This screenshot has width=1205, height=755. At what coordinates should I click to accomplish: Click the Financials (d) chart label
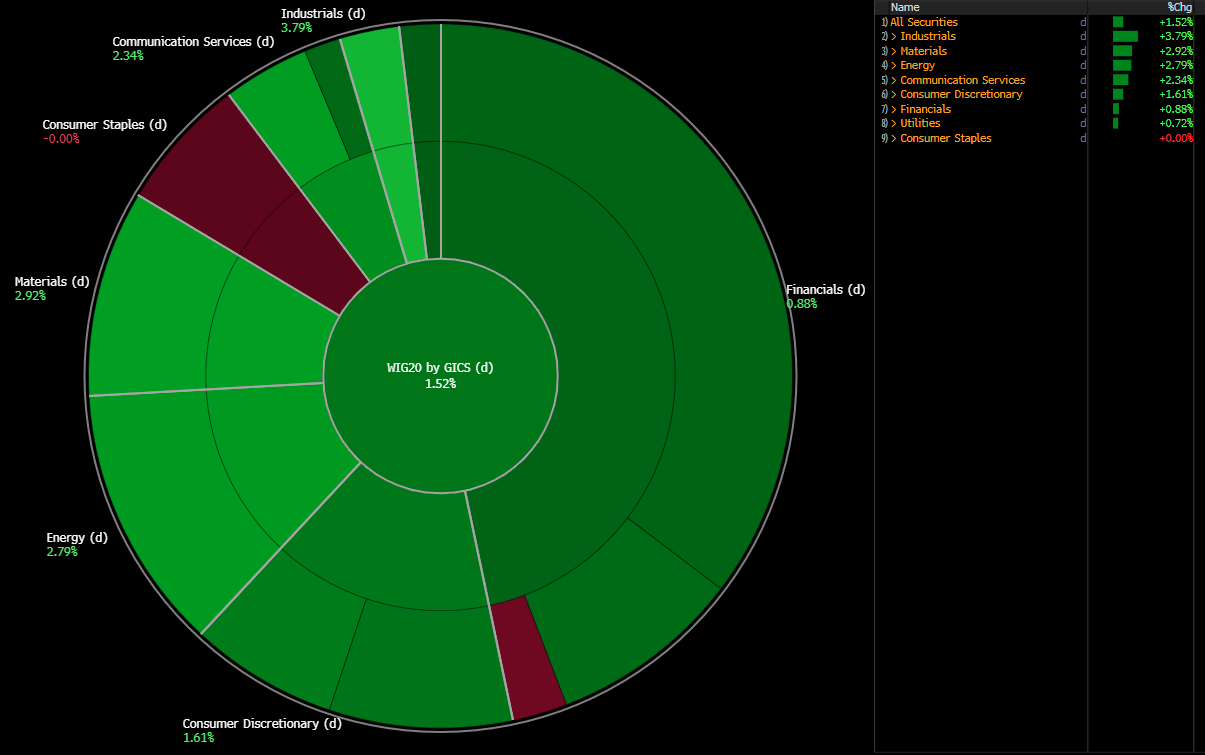[x=825, y=290]
